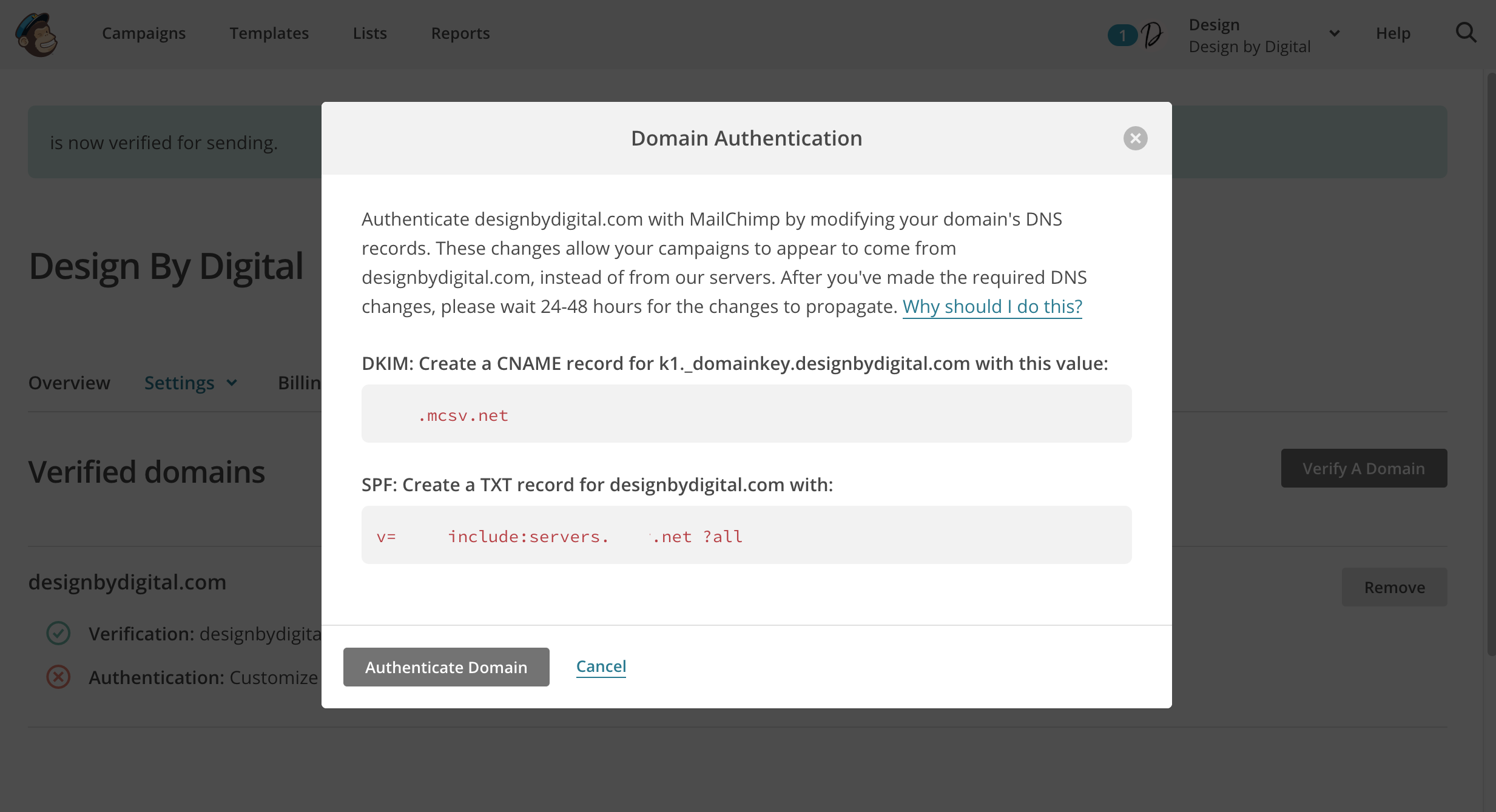The image size is (1496, 812).
Task: Click the notification badge showing 1
Action: pos(1122,35)
